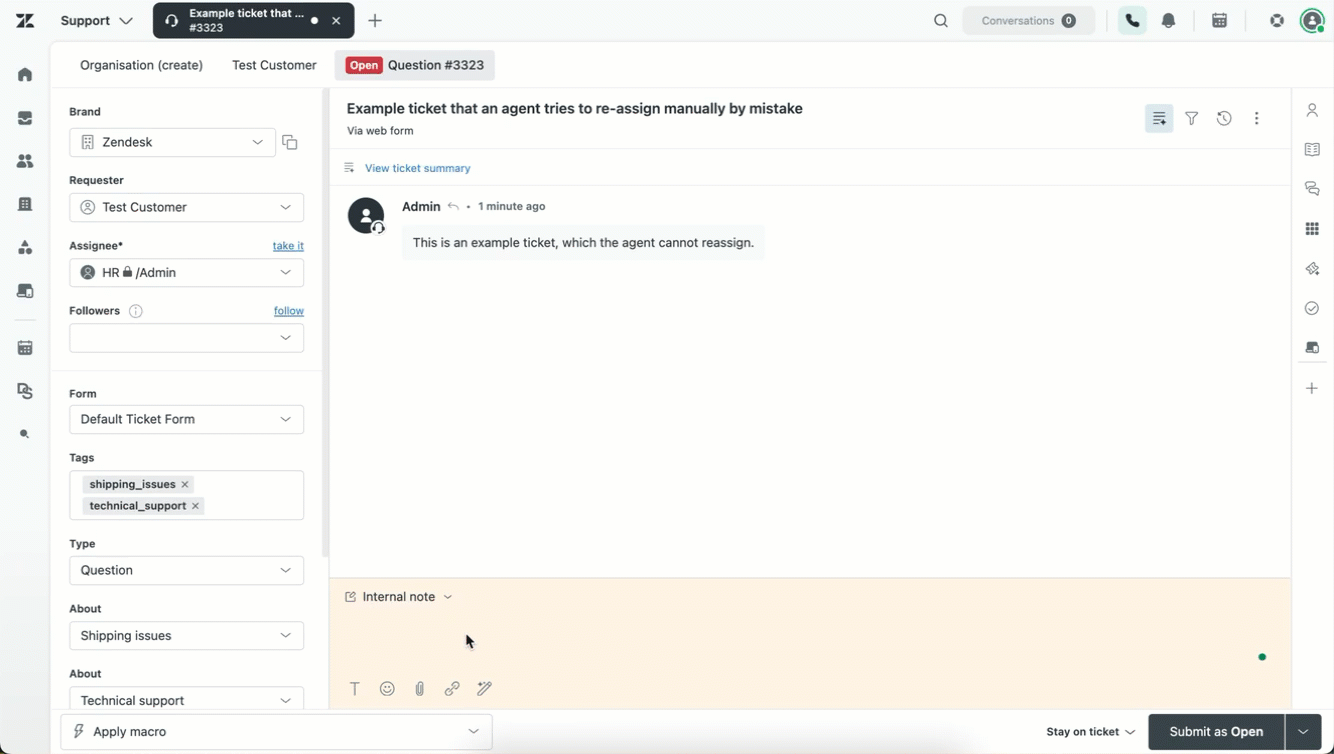Open the Type dropdown showing Question
This screenshot has width=1334, height=754.
[186, 570]
